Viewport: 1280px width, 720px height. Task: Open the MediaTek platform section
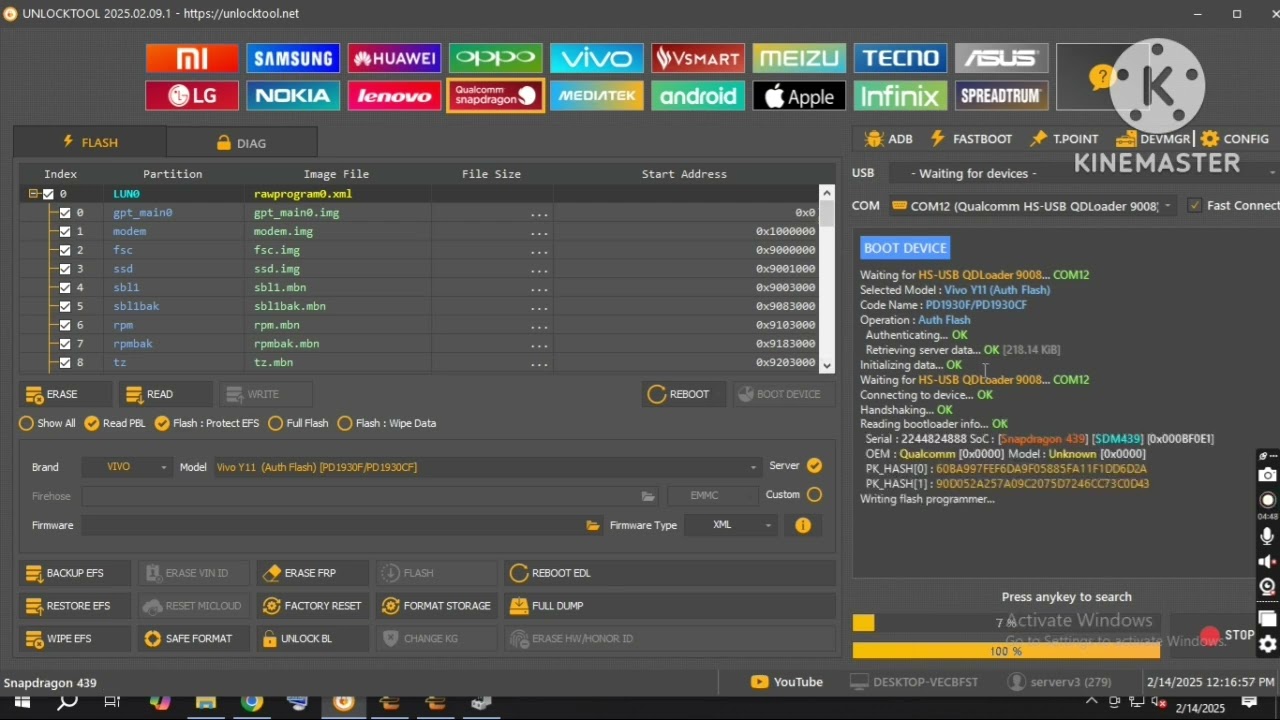click(596, 96)
